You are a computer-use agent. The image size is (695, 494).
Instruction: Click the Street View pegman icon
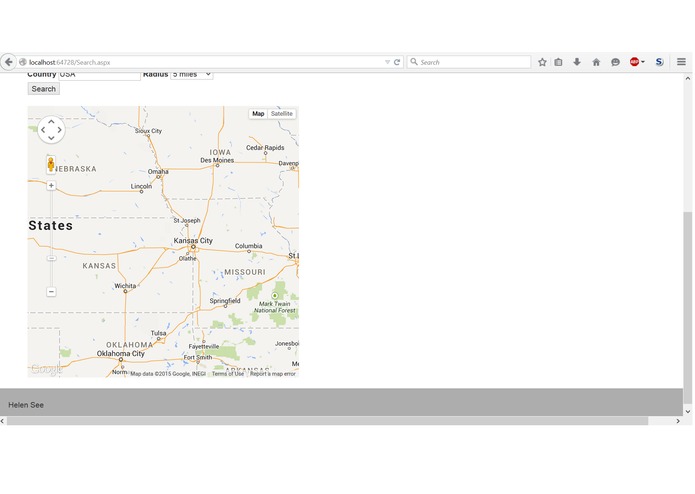click(x=51, y=164)
